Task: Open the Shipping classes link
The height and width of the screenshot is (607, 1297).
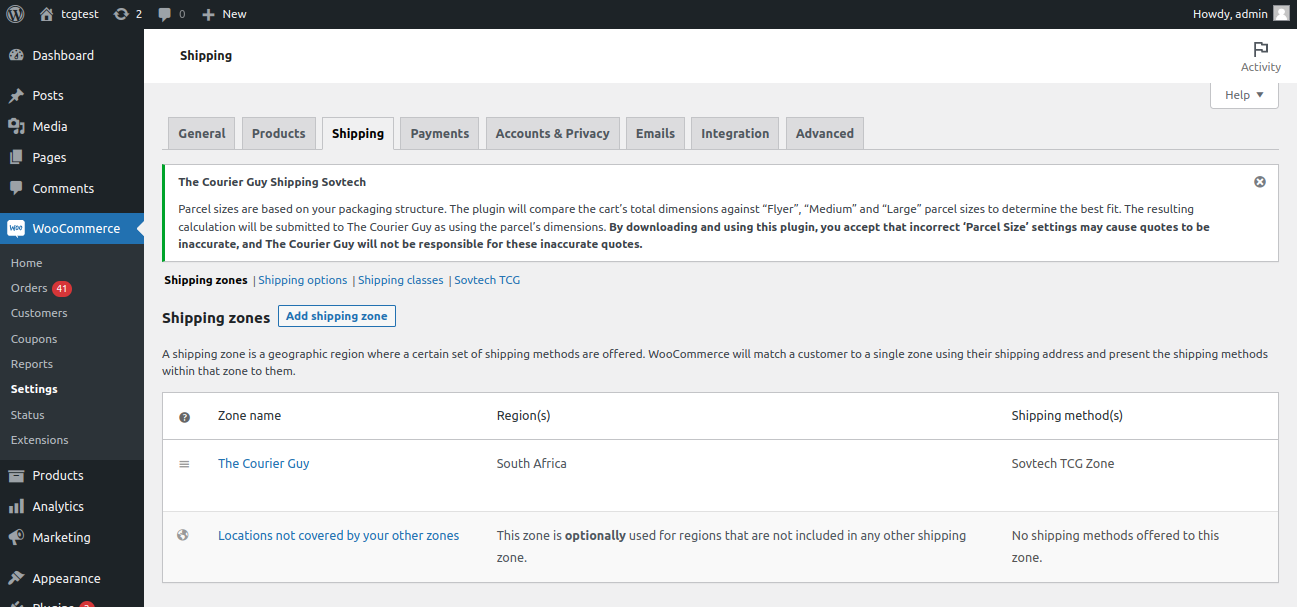Action: click(401, 280)
